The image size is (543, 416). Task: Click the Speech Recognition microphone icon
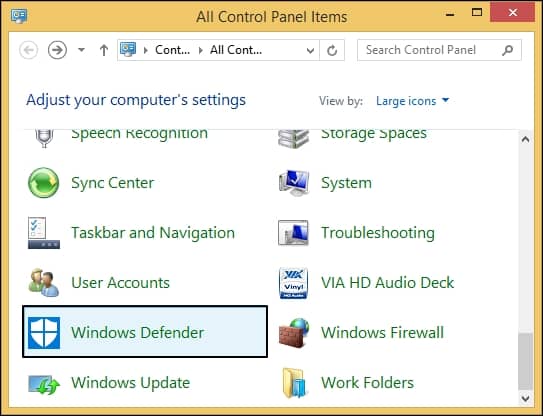[x=44, y=139]
